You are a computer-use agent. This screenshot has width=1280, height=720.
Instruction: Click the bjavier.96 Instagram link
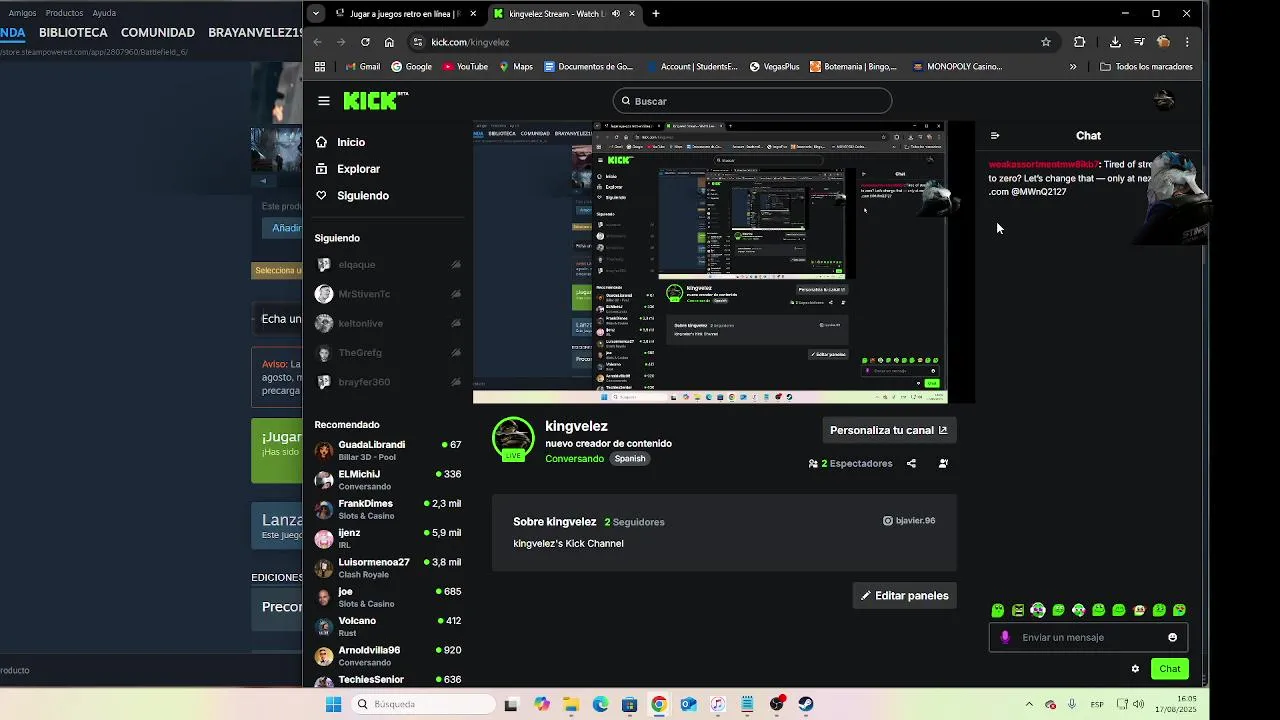click(909, 520)
